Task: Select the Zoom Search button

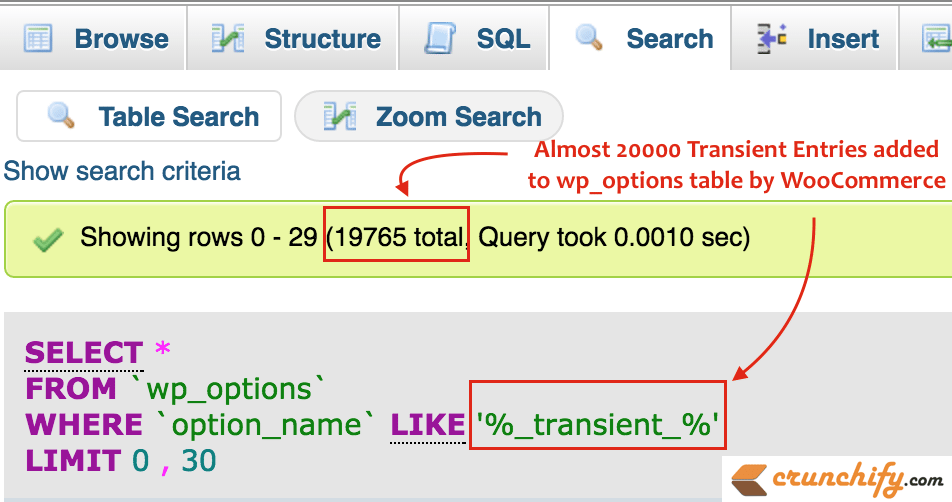Action: click(x=429, y=116)
